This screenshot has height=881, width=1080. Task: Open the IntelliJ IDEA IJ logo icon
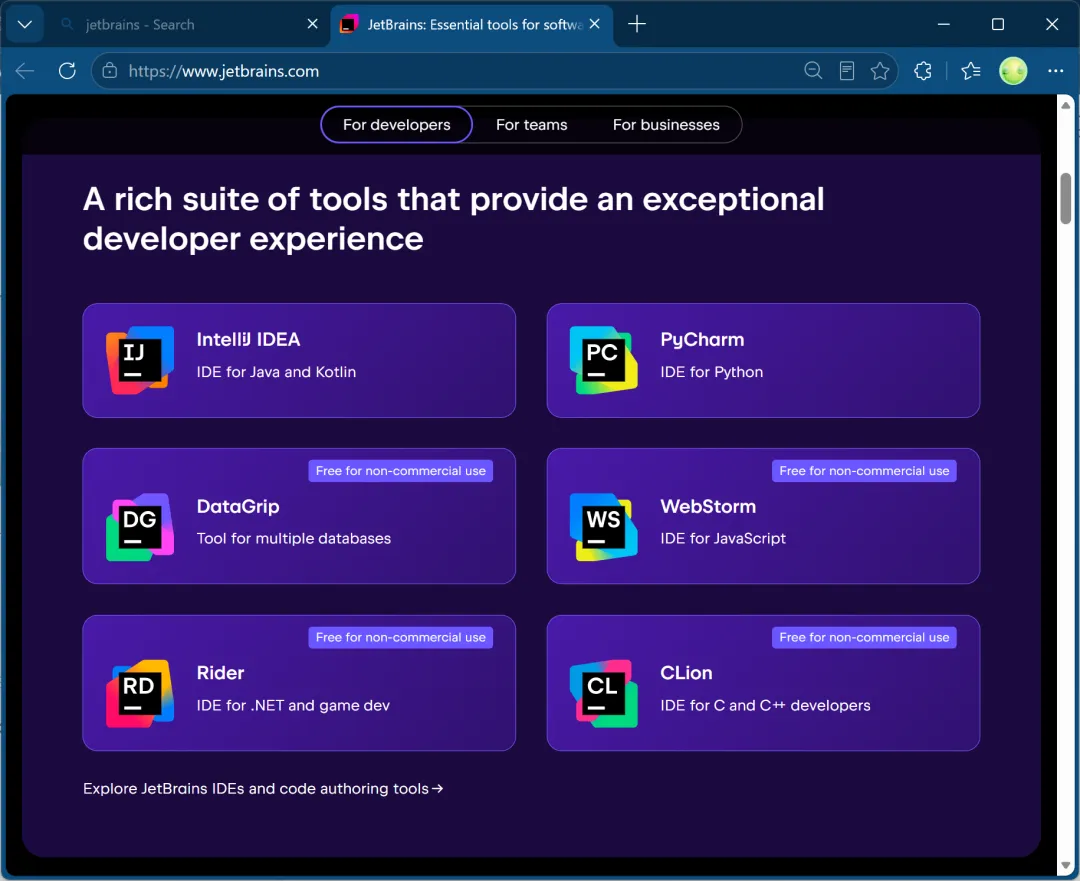tap(140, 360)
